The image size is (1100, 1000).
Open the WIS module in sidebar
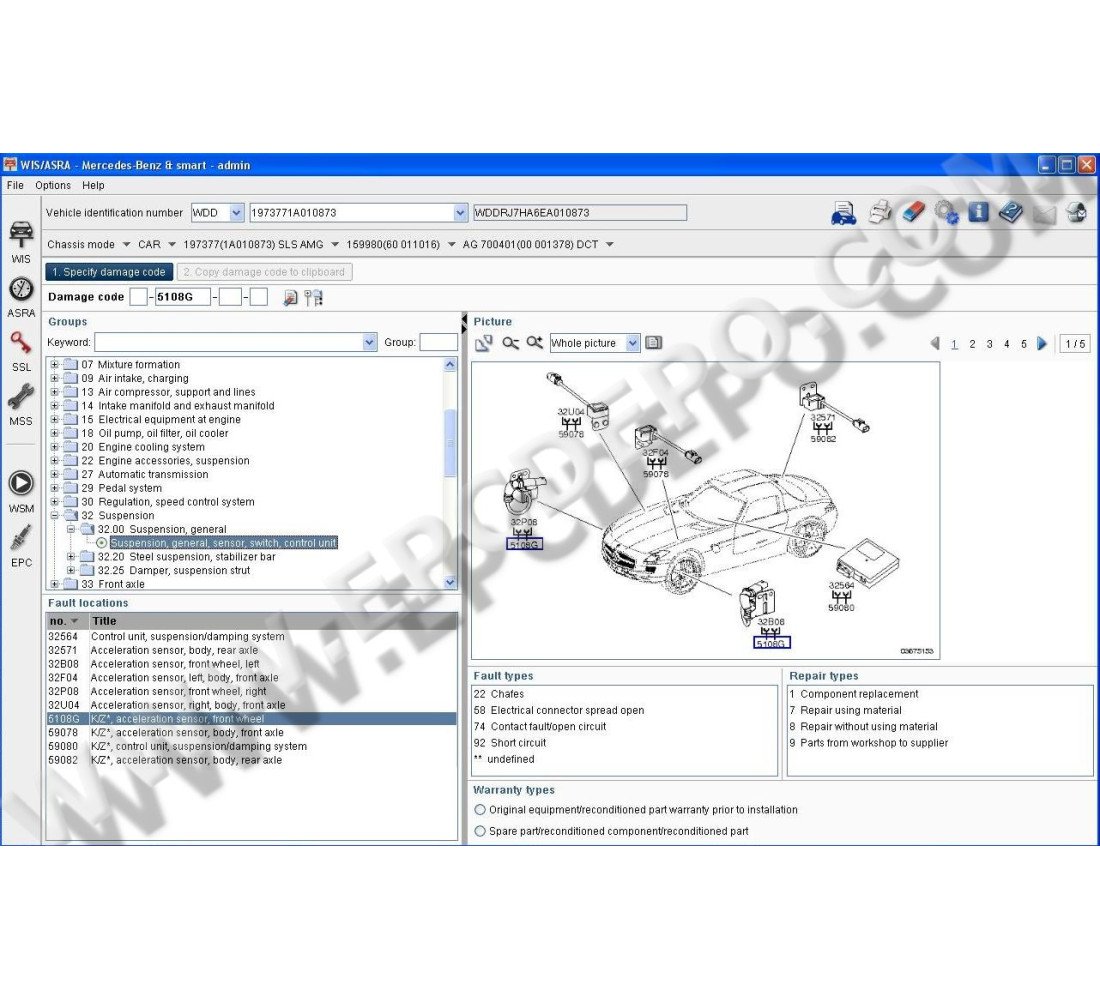21,241
